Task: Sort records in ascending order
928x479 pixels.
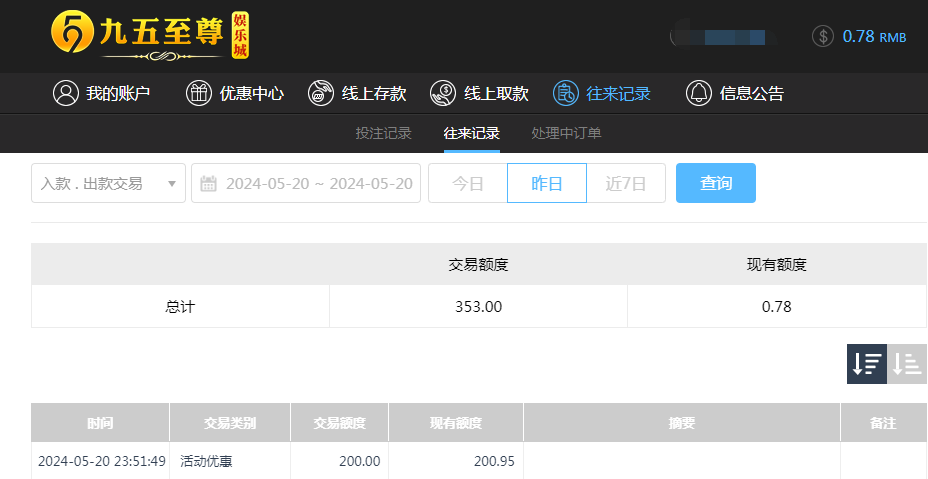Action: click(x=907, y=364)
